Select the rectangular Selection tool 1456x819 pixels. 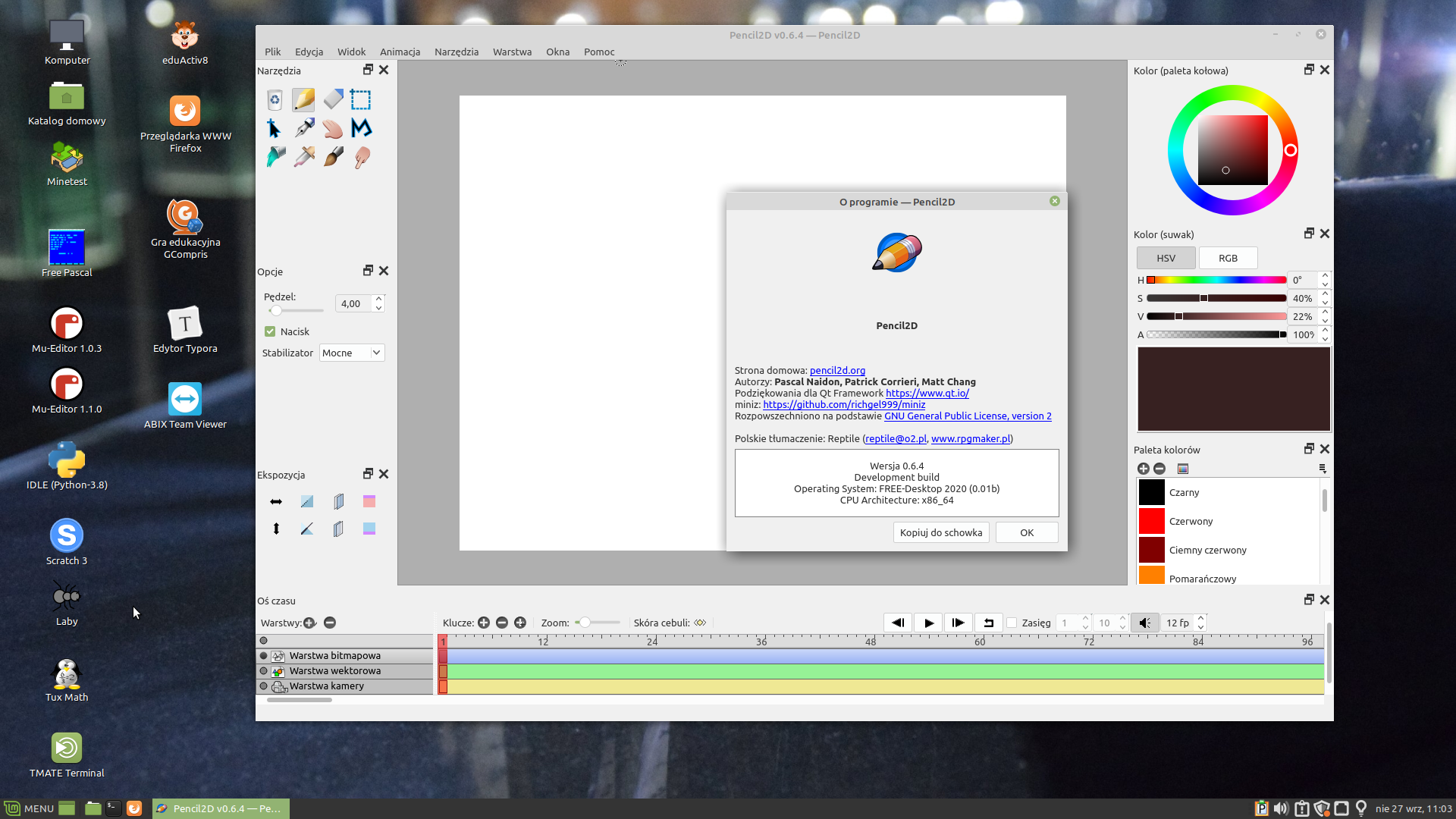[361, 99]
